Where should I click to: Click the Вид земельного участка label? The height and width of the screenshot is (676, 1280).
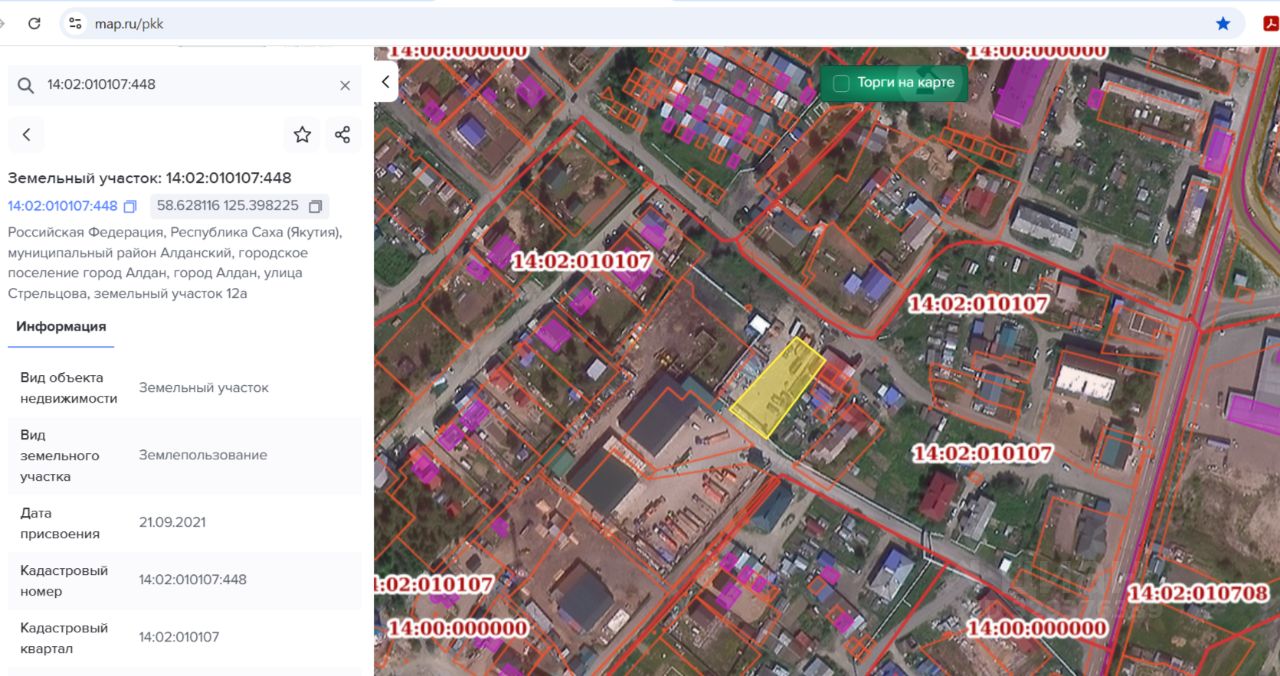[x=60, y=456]
